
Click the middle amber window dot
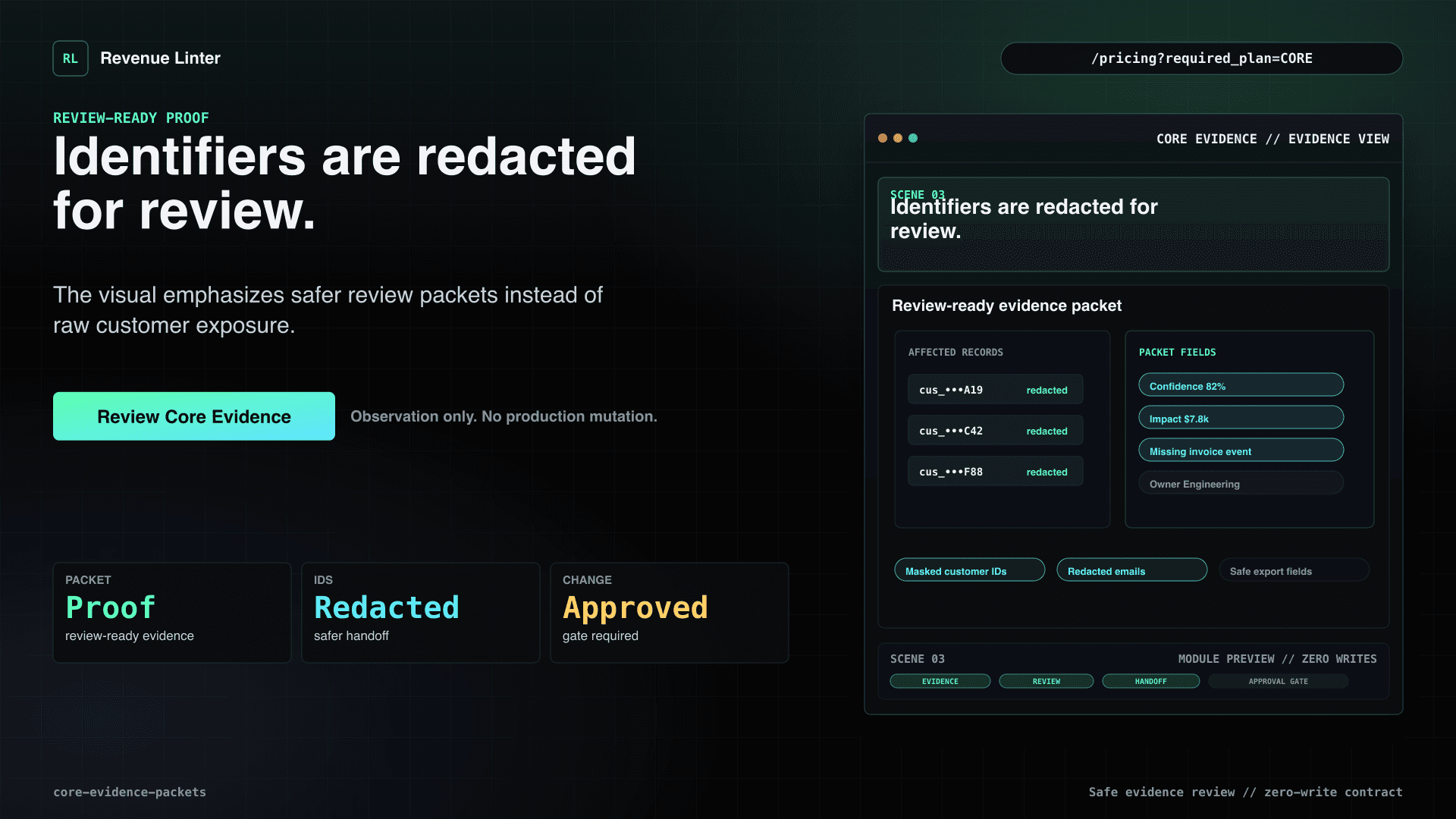[x=898, y=138]
